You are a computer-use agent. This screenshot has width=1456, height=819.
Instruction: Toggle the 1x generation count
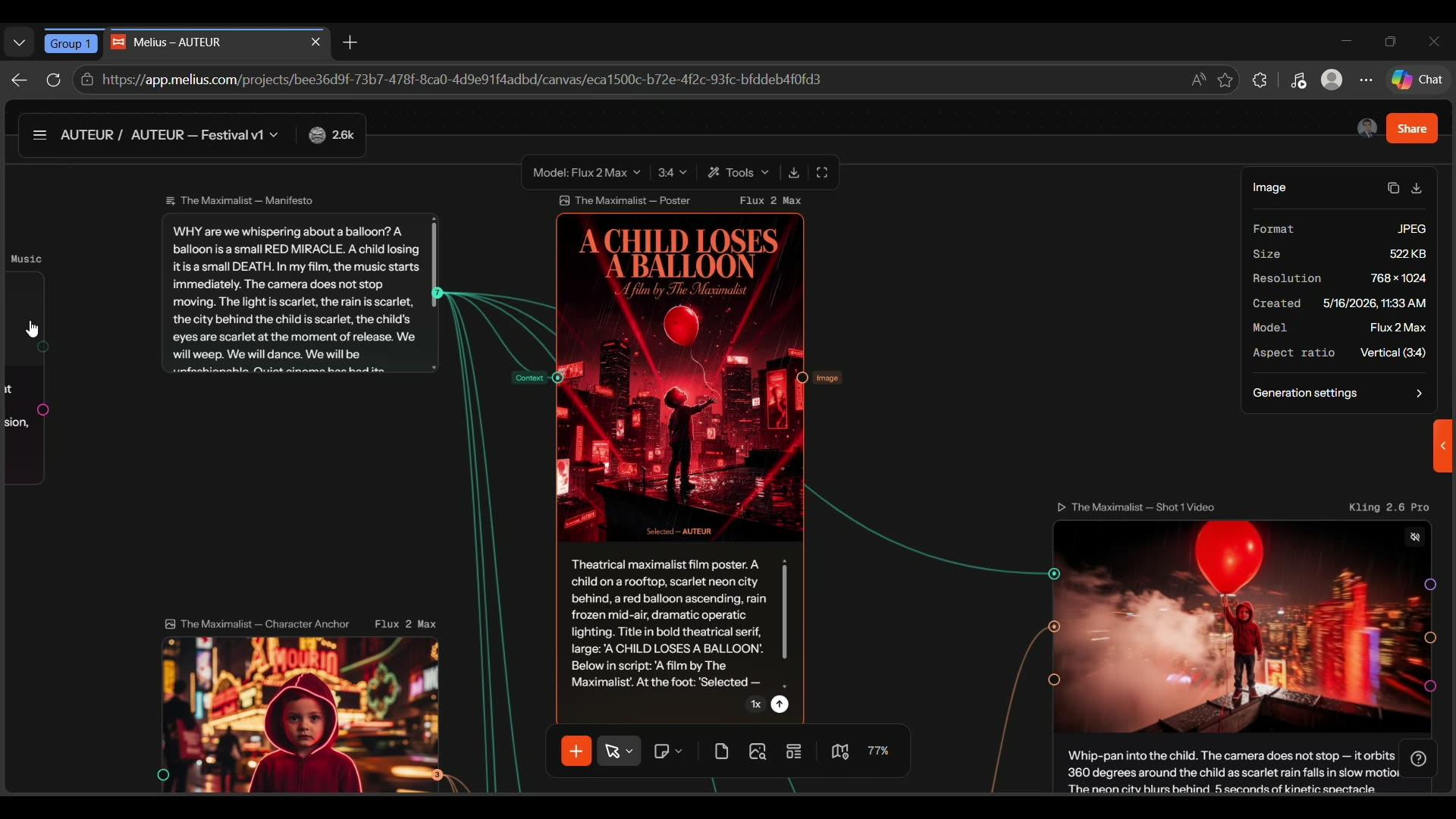[755, 704]
